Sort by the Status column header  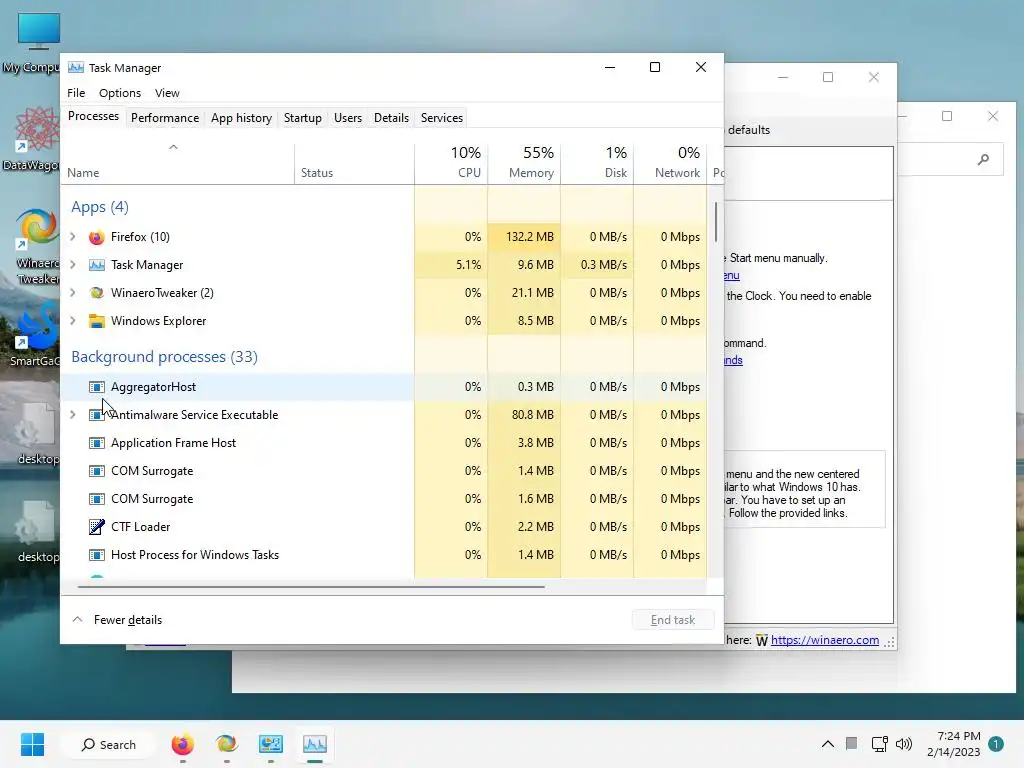coord(355,163)
